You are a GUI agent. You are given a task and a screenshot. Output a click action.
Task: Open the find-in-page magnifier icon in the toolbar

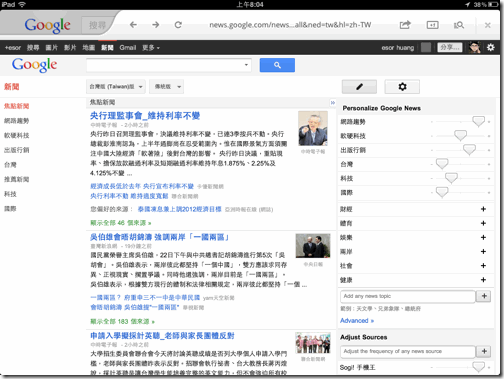tap(459, 25)
